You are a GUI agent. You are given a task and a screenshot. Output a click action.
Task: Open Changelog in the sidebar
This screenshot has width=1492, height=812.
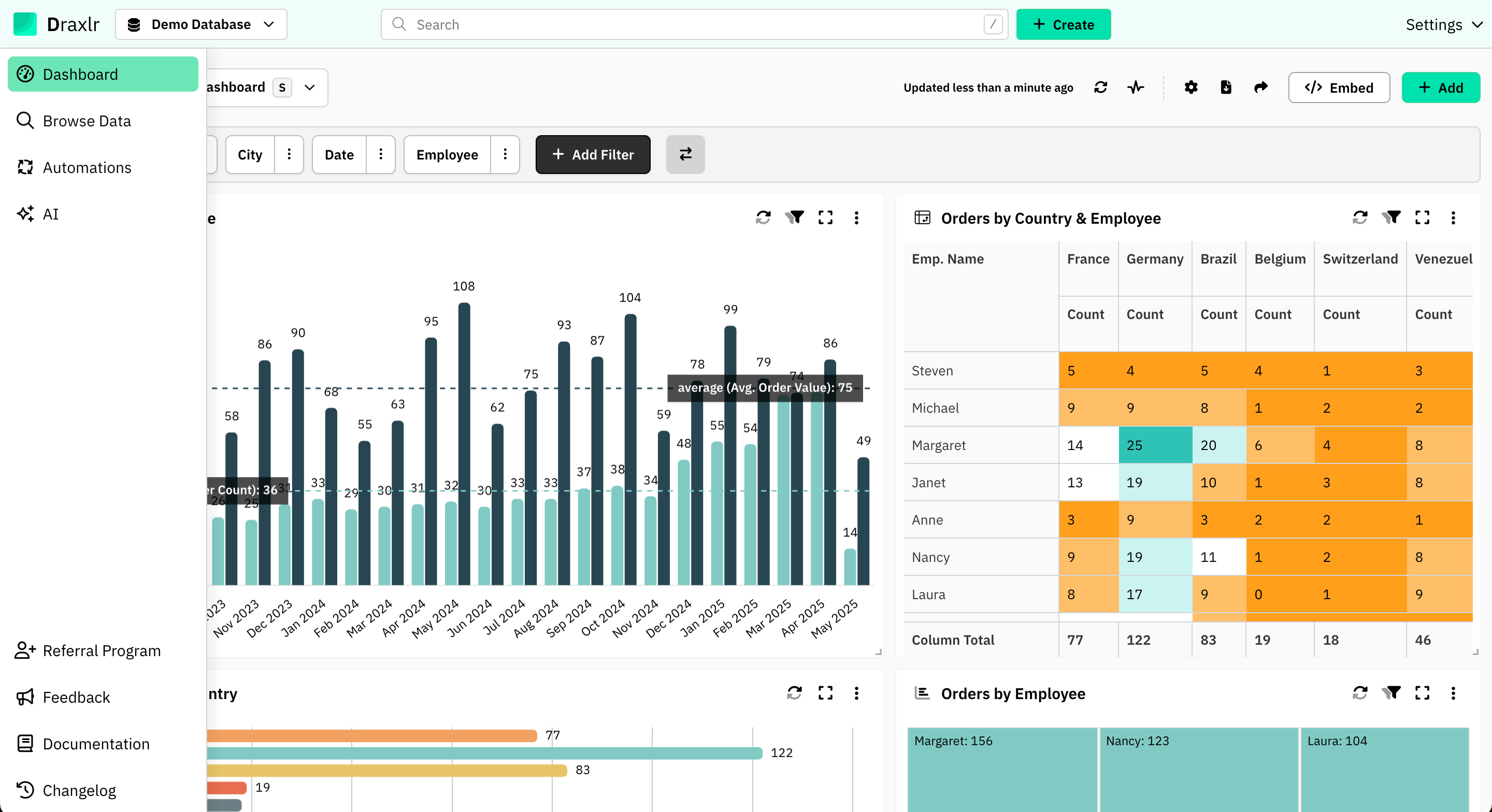tap(102, 790)
